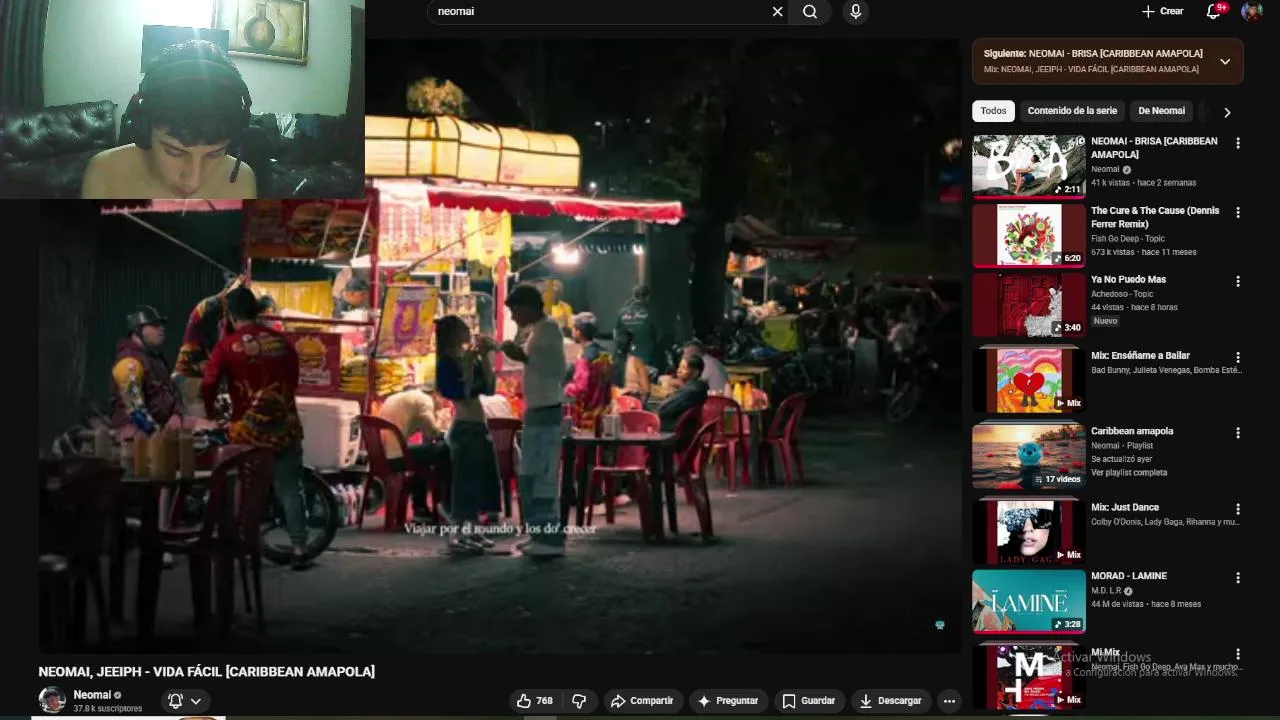Screen dimensions: 1280x720
Task: Click the Descargar button
Action: pos(890,701)
